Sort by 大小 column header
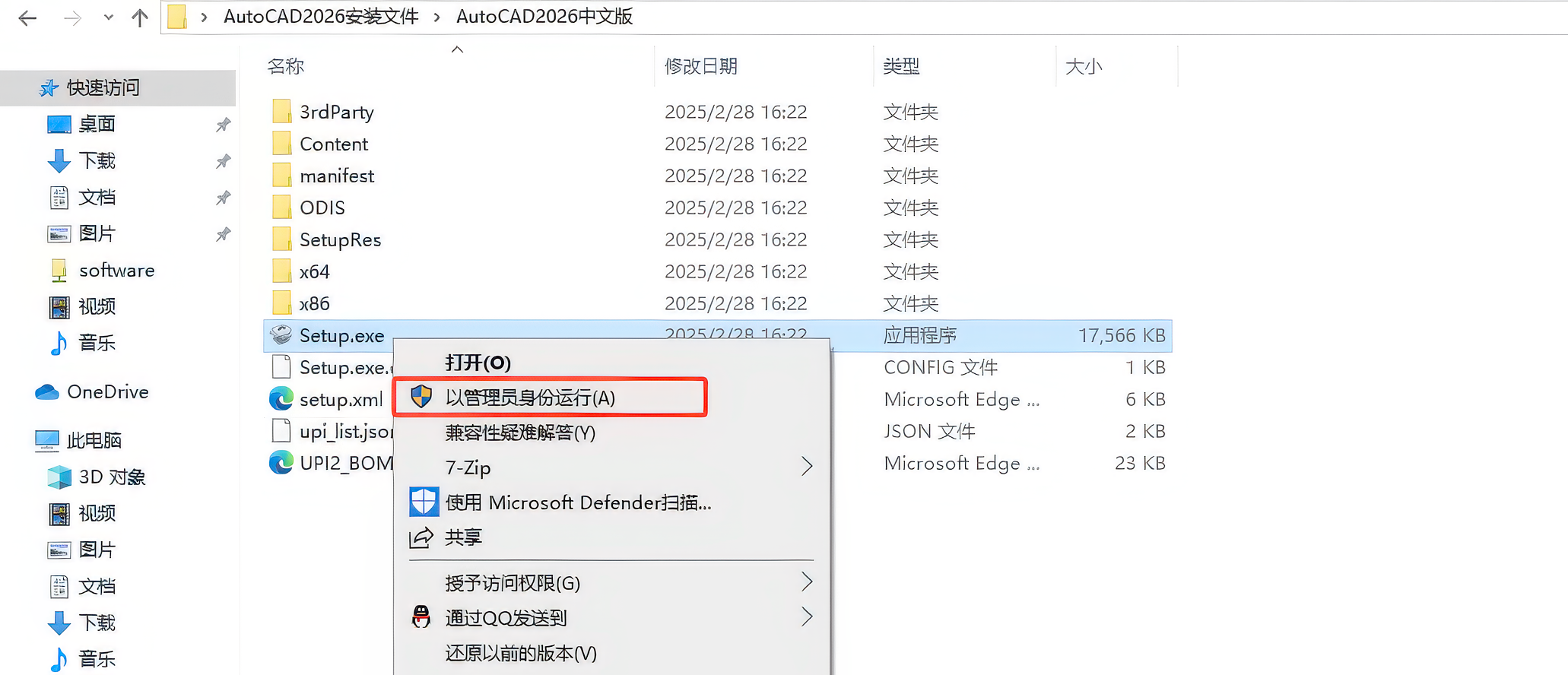 (x=1084, y=66)
